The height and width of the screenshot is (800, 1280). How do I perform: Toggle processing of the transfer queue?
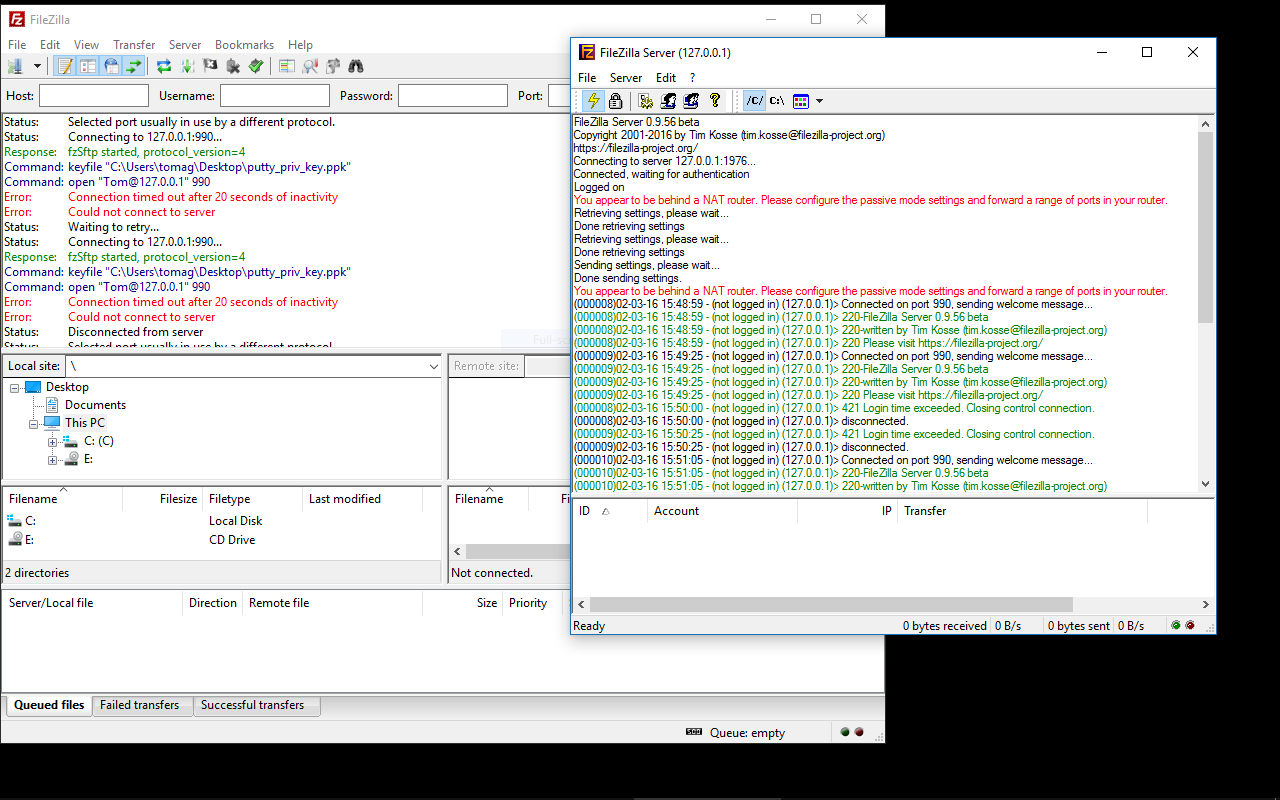point(187,66)
